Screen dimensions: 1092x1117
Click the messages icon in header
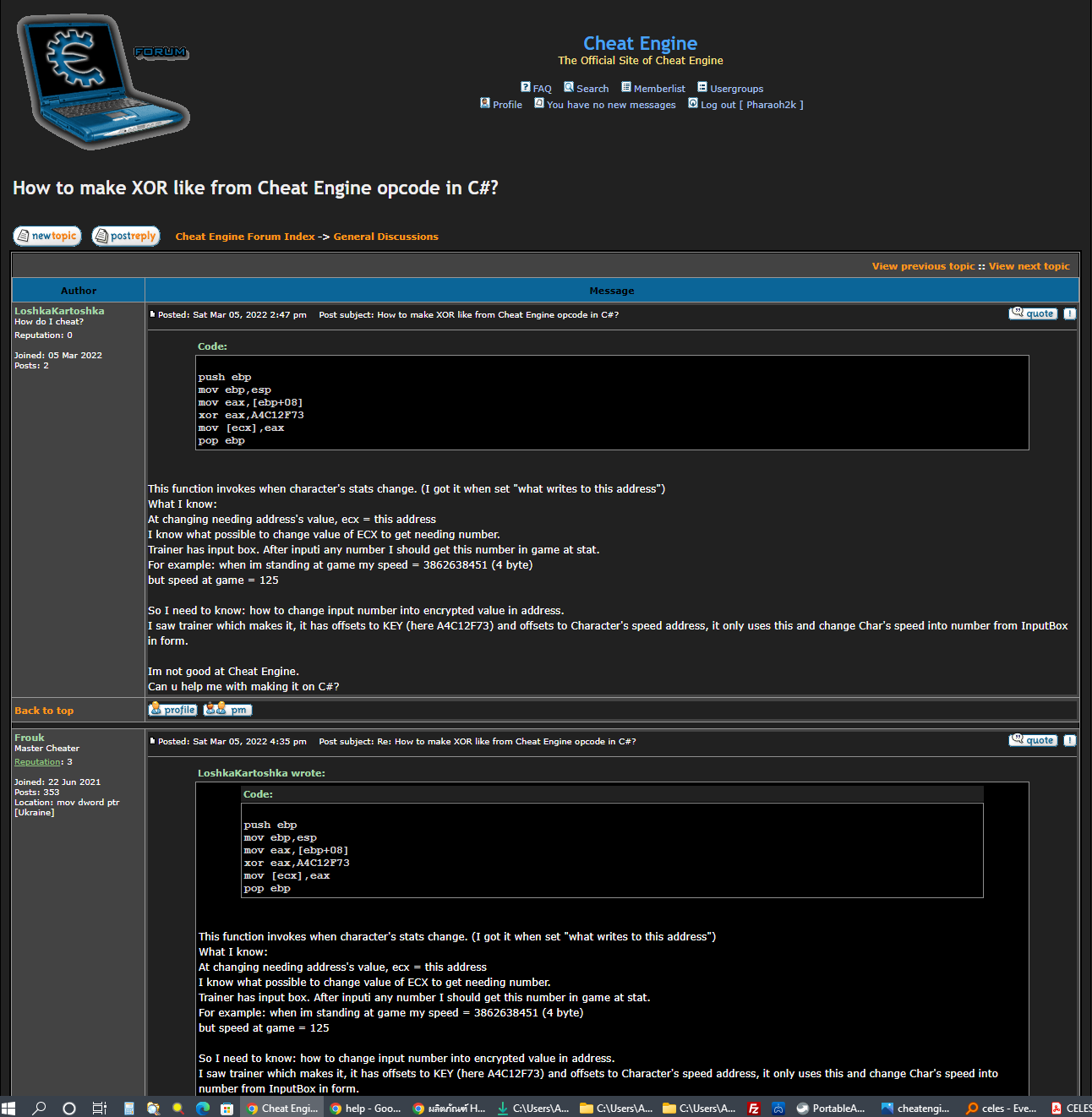click(539, 103)
